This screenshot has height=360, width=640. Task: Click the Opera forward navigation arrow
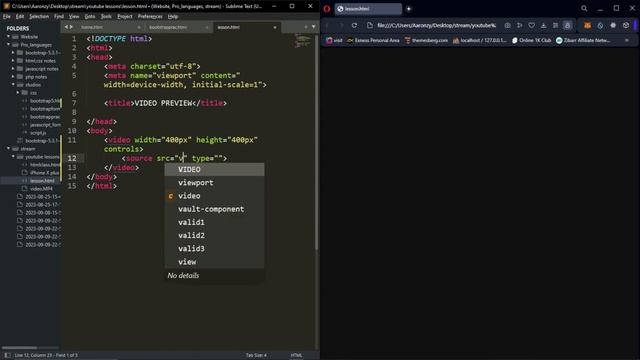[x=341, y=25]
